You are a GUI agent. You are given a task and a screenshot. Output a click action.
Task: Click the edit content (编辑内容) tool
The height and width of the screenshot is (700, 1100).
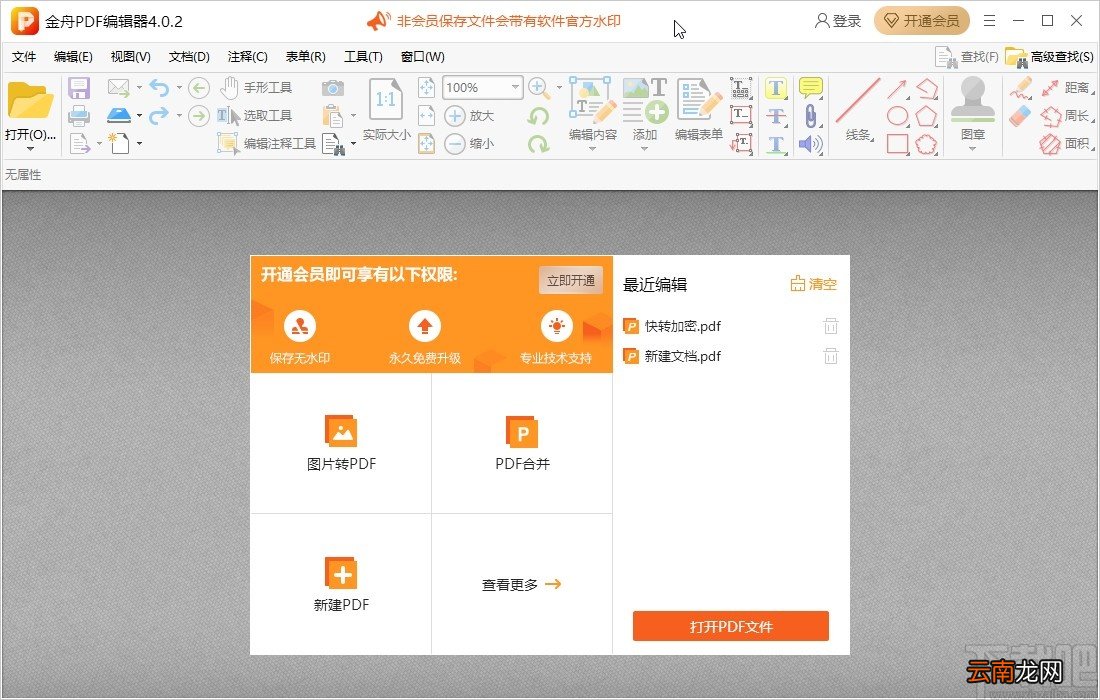(x=593, y=107)
